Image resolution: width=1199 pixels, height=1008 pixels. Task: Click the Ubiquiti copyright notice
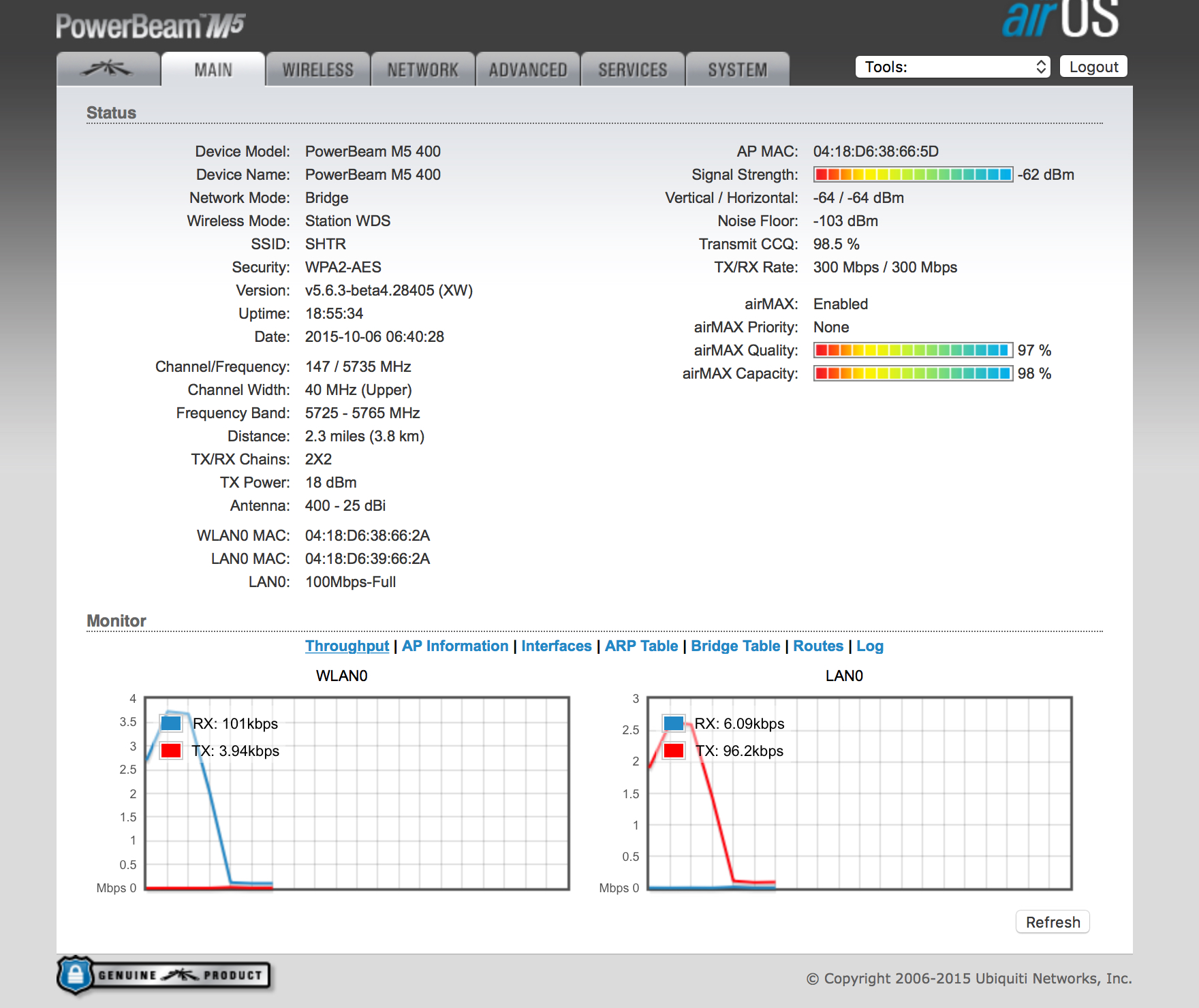[x=969, y=979]
